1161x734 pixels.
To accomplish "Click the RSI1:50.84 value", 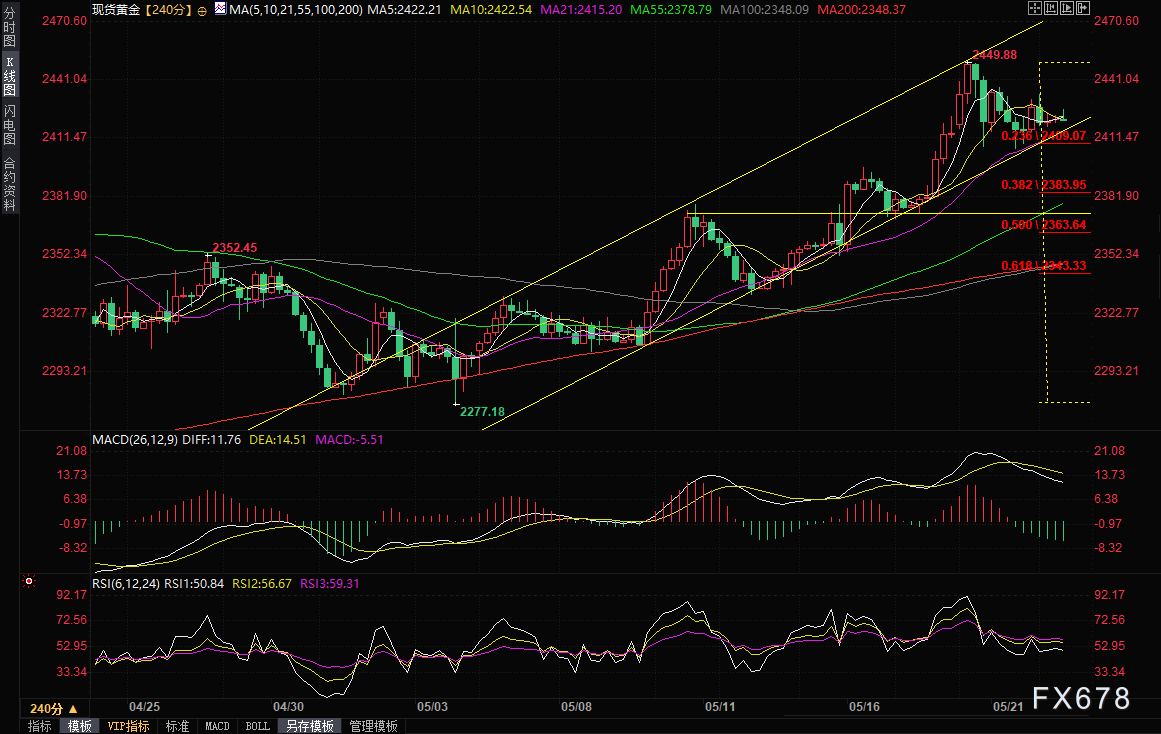I will [x=194, y=584].
